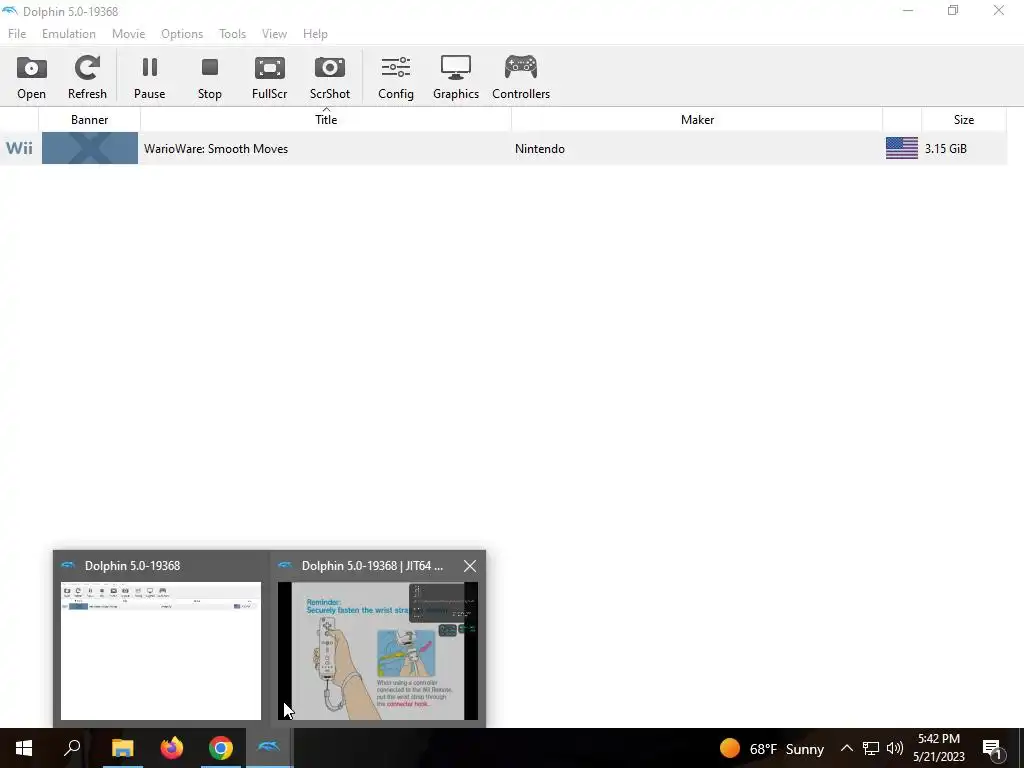Open the Windows Start menu

tap(24, 748)
